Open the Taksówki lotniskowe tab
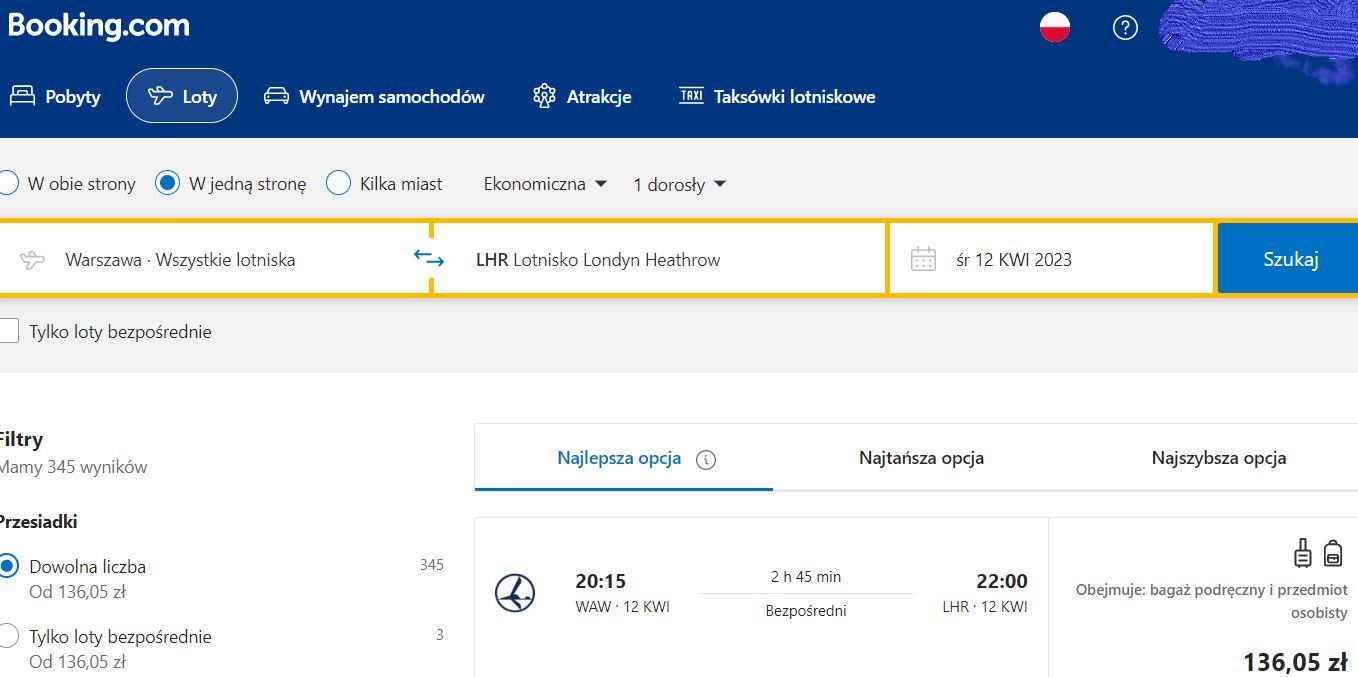This screenshot has height=677, width=1358. (x=777, y=96)
